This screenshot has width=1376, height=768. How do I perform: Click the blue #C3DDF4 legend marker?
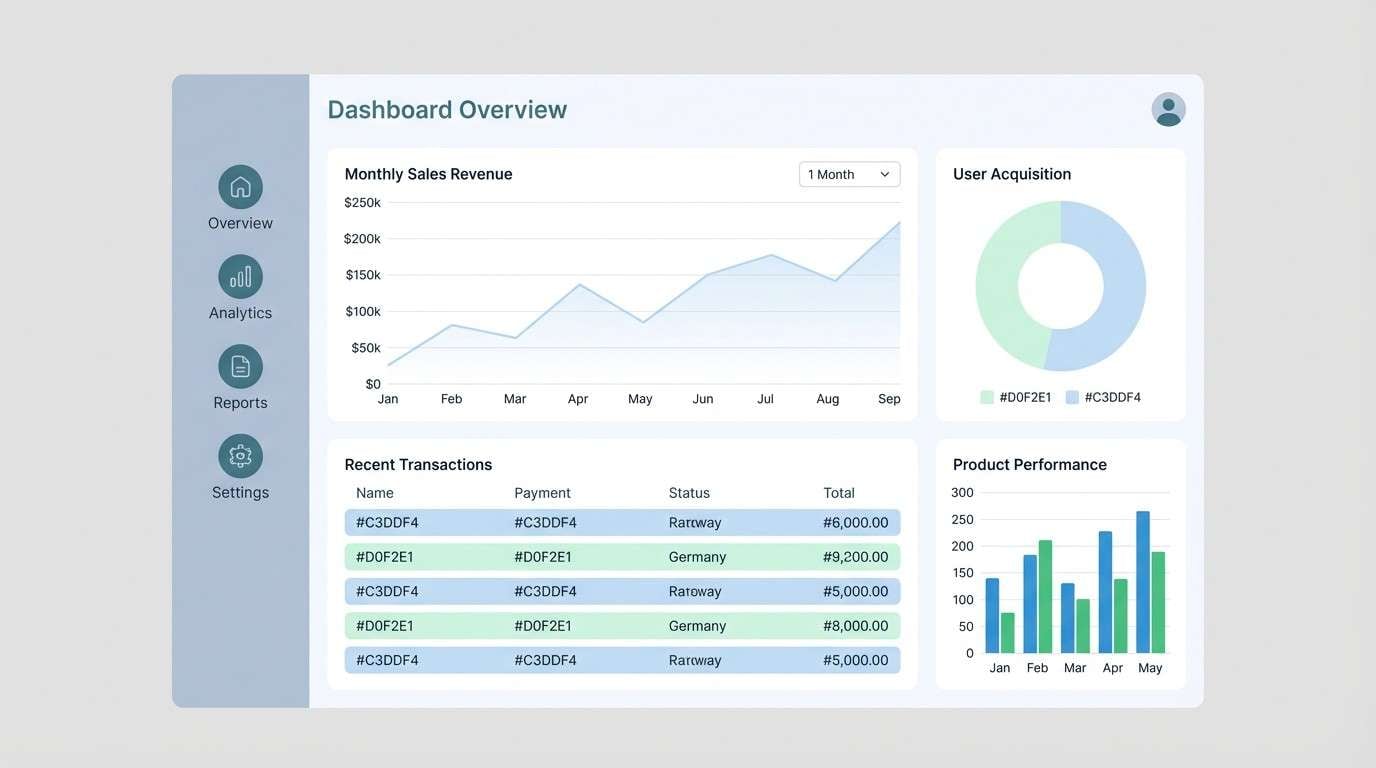point(1075,396)
